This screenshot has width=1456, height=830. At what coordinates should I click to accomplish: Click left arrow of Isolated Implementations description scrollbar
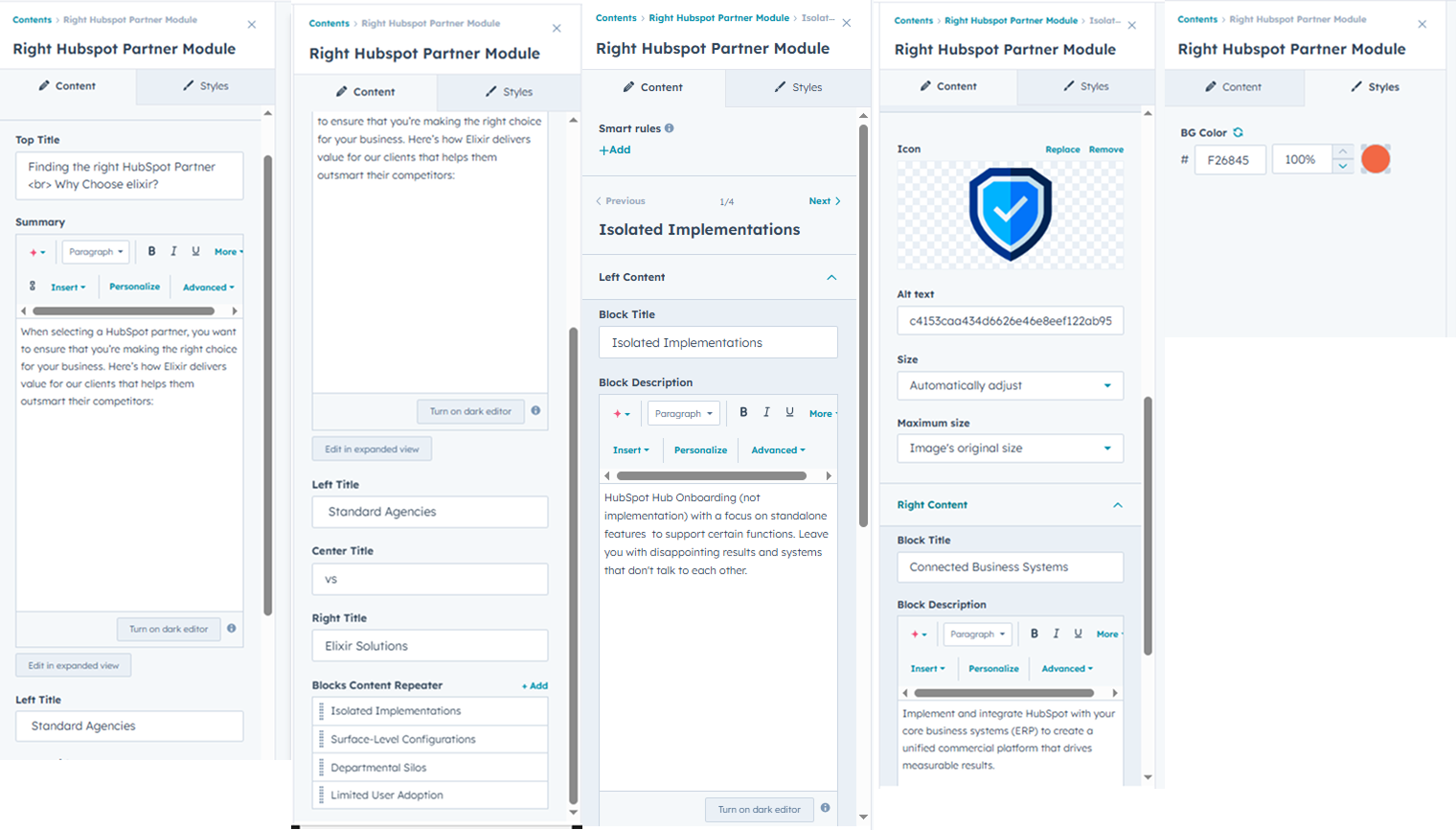point(607,475)
